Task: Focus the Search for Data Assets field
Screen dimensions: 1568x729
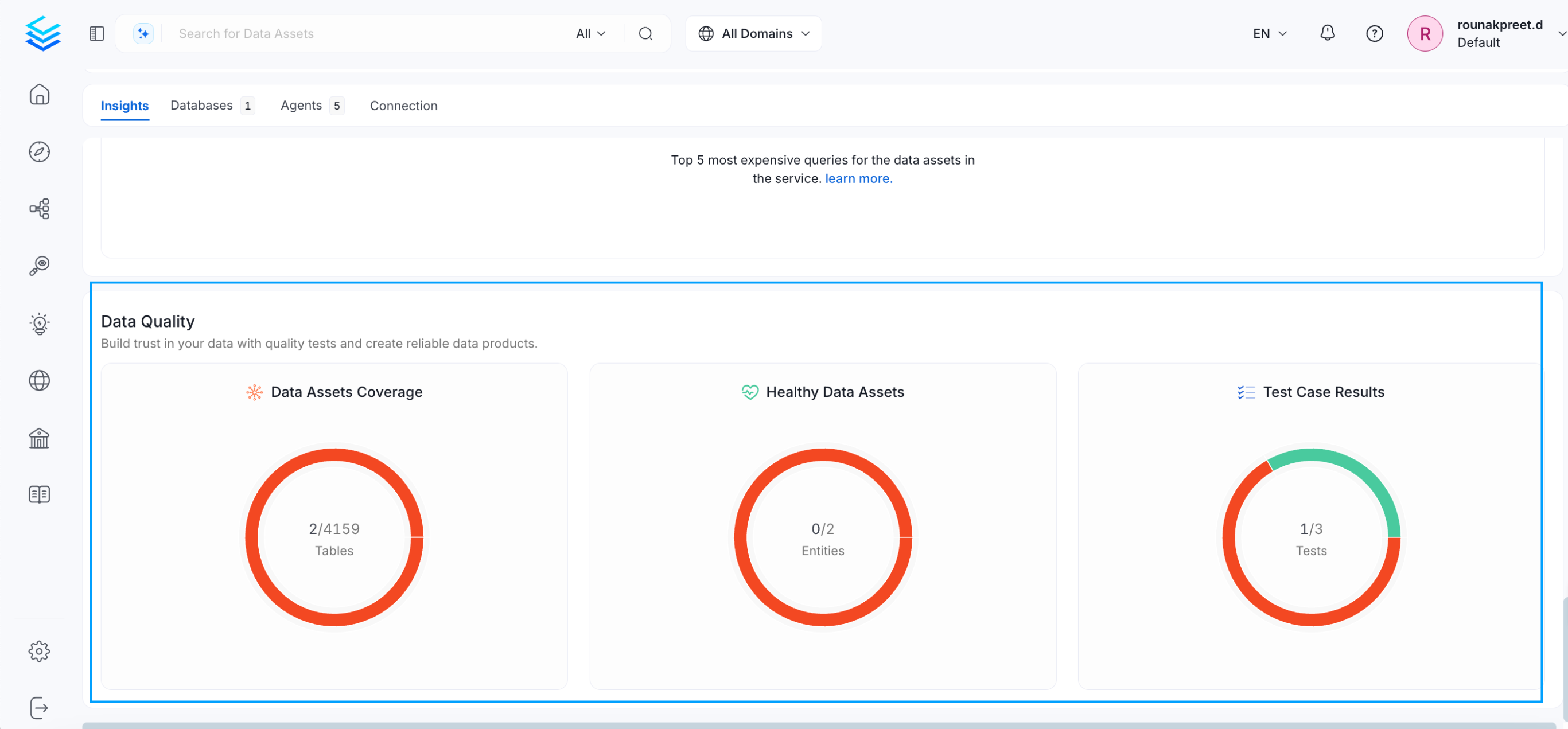Action: 365,33
